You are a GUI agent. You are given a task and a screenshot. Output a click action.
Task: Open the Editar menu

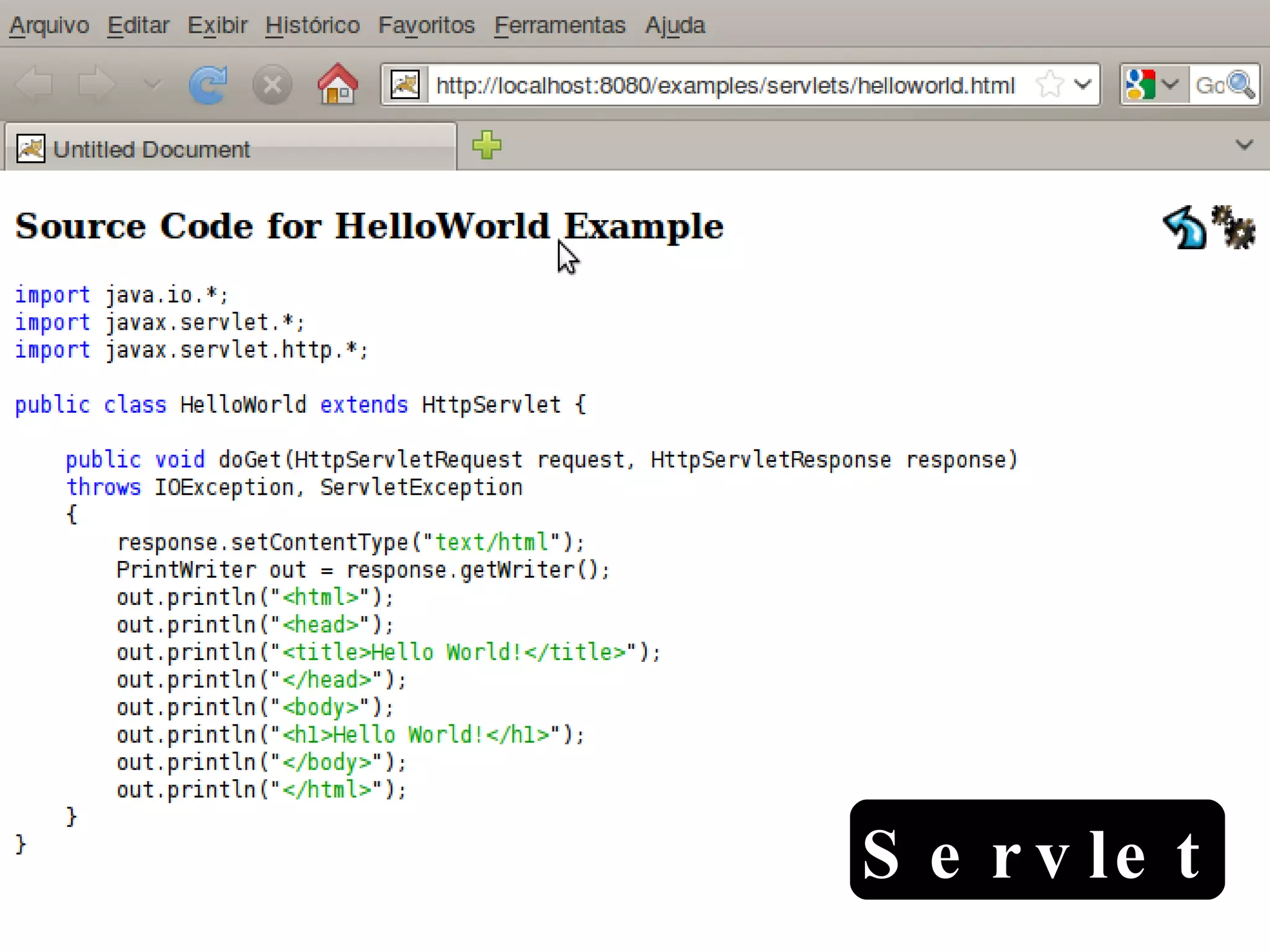tap(138, 25)
